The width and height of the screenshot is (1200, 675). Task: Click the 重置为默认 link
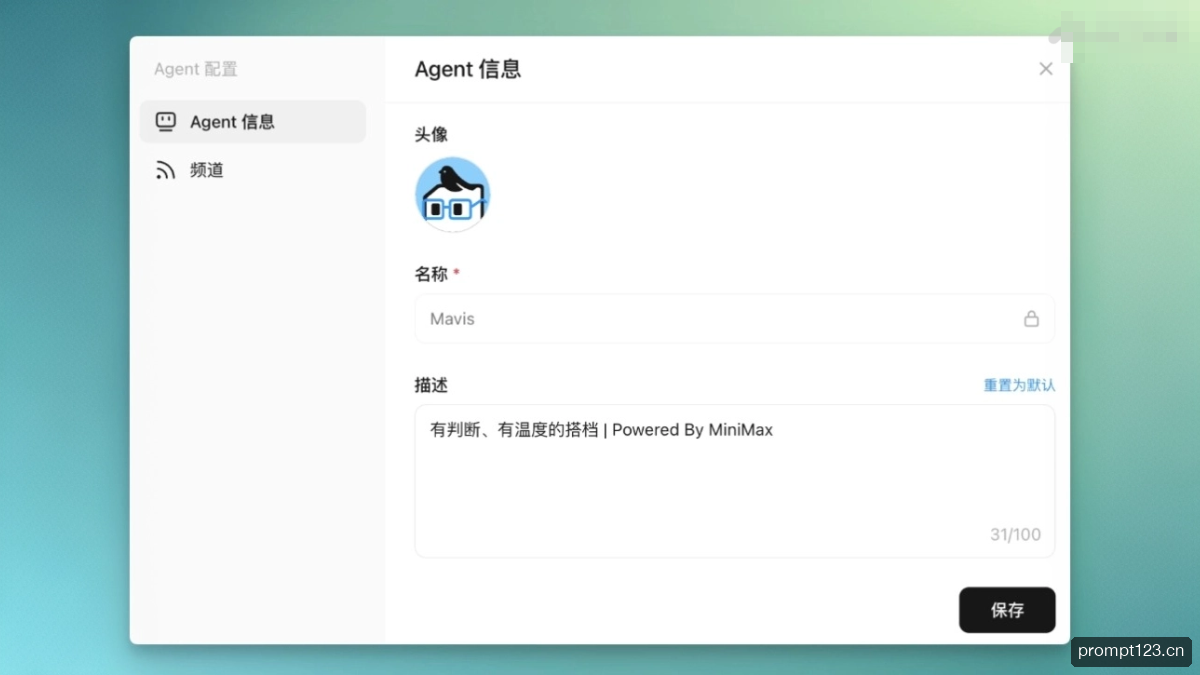pos(1019,385)
